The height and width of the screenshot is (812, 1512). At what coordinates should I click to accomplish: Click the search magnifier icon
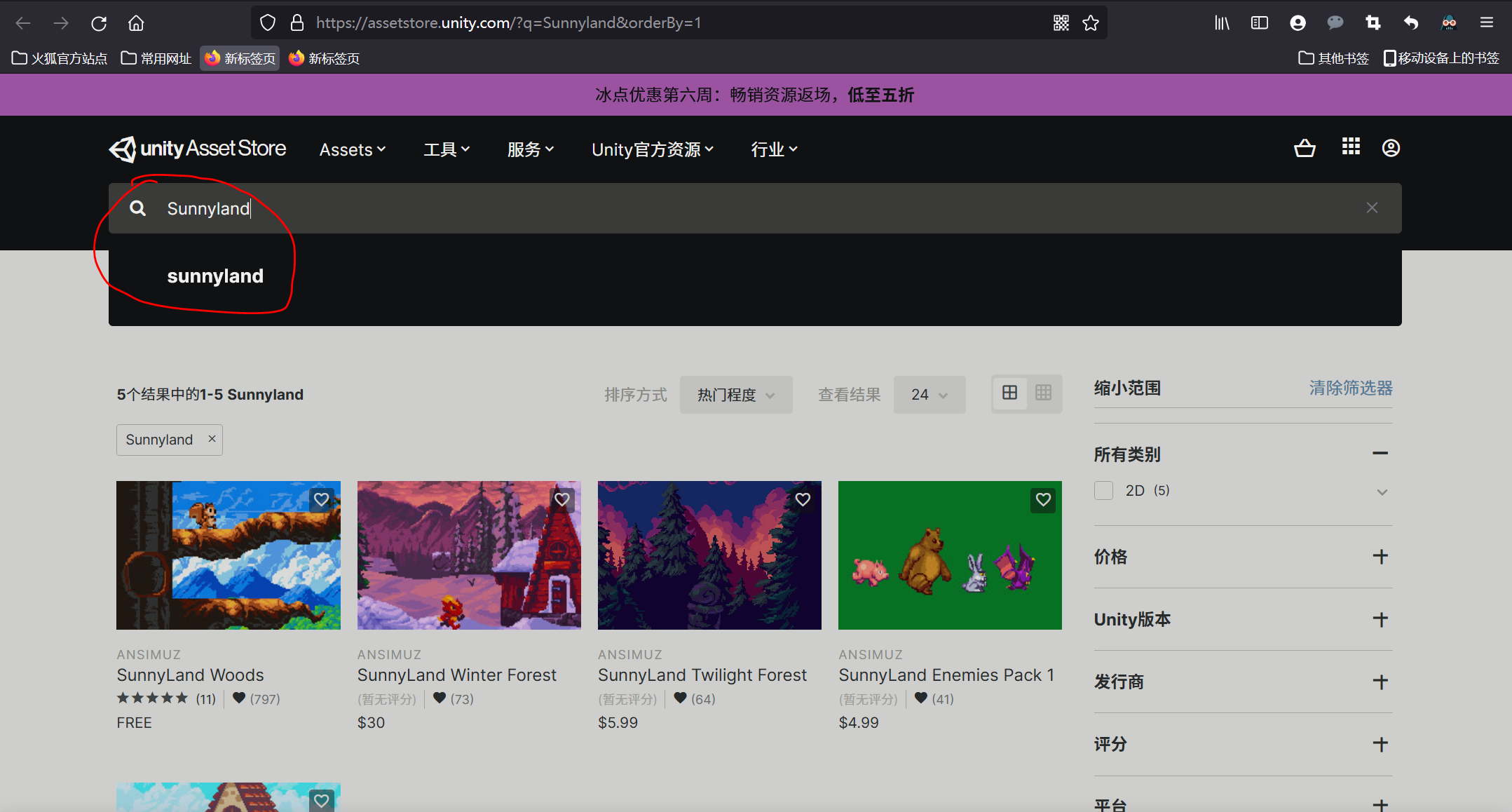click(x=137, y=208)
